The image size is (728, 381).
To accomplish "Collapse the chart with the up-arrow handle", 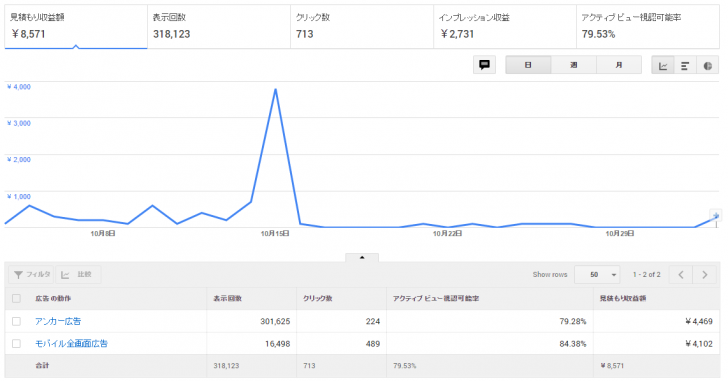I will pos(362,257).
